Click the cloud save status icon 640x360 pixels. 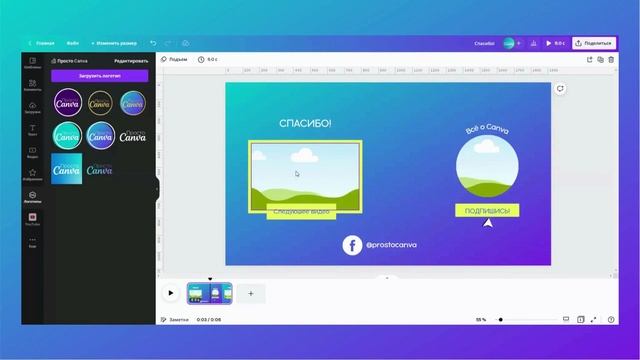(185, 43)
